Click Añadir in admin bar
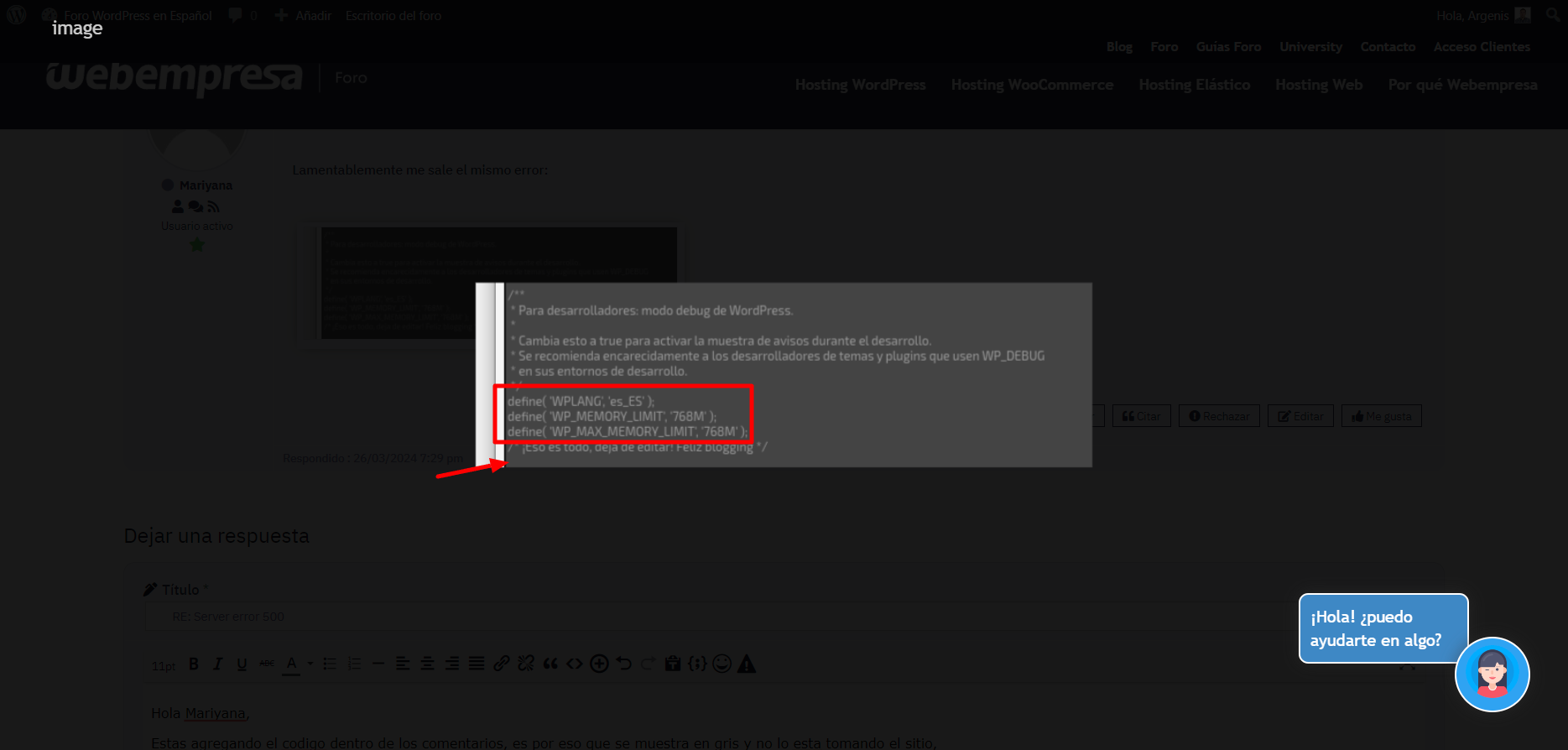This screenshot has height=750, width=1568. coord(304,15)
